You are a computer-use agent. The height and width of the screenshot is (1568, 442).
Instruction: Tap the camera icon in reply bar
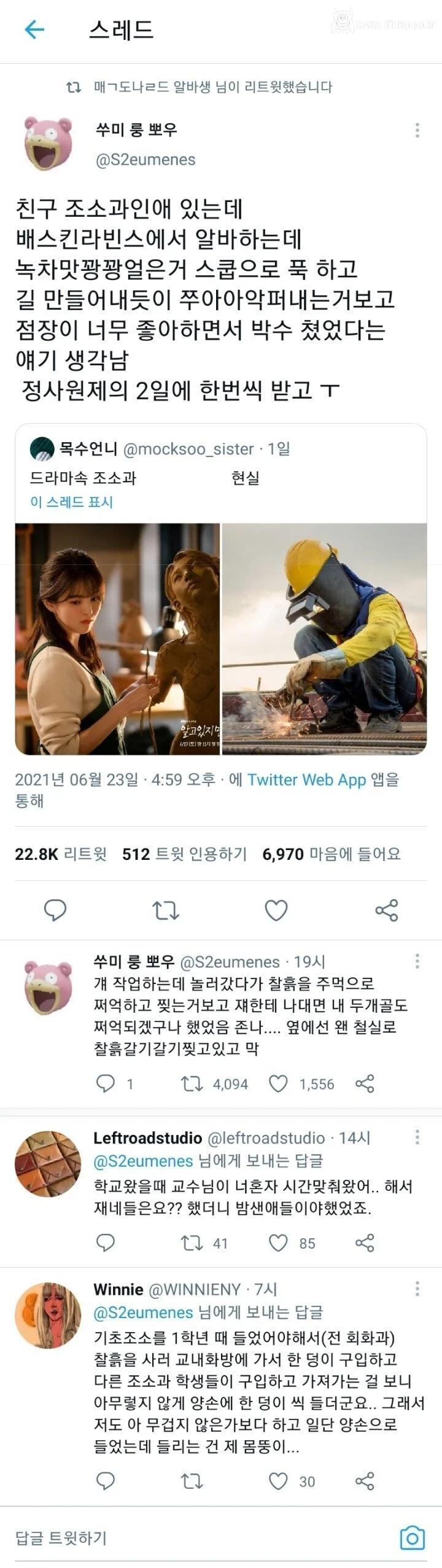coord(412,1537)
